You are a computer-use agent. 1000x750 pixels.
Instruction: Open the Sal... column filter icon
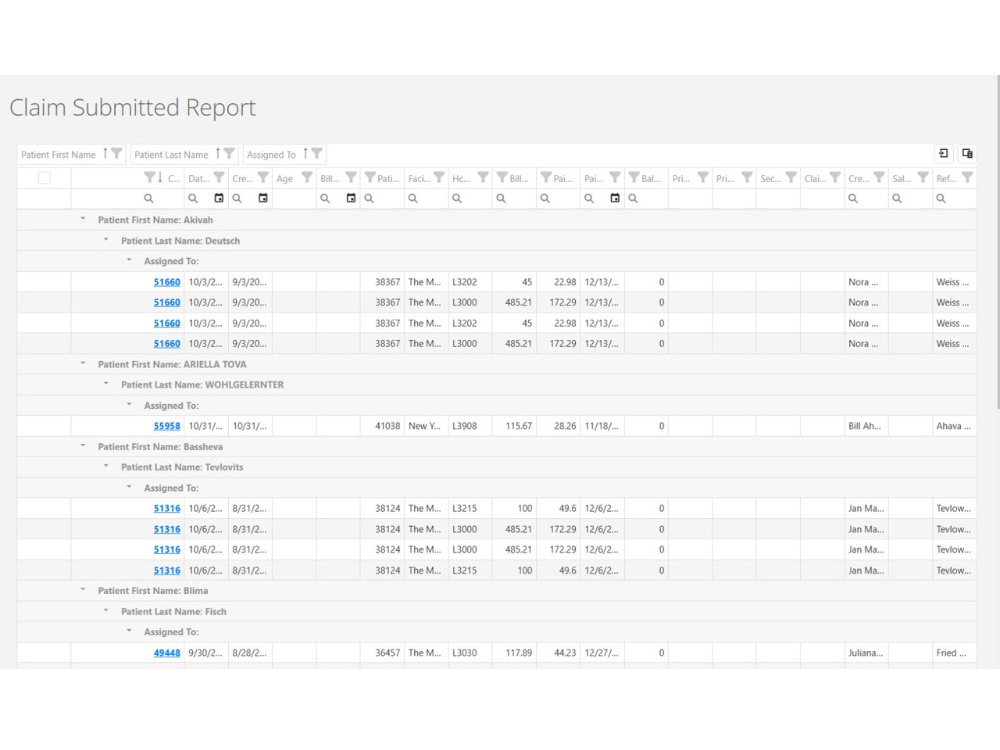point(923,177)
